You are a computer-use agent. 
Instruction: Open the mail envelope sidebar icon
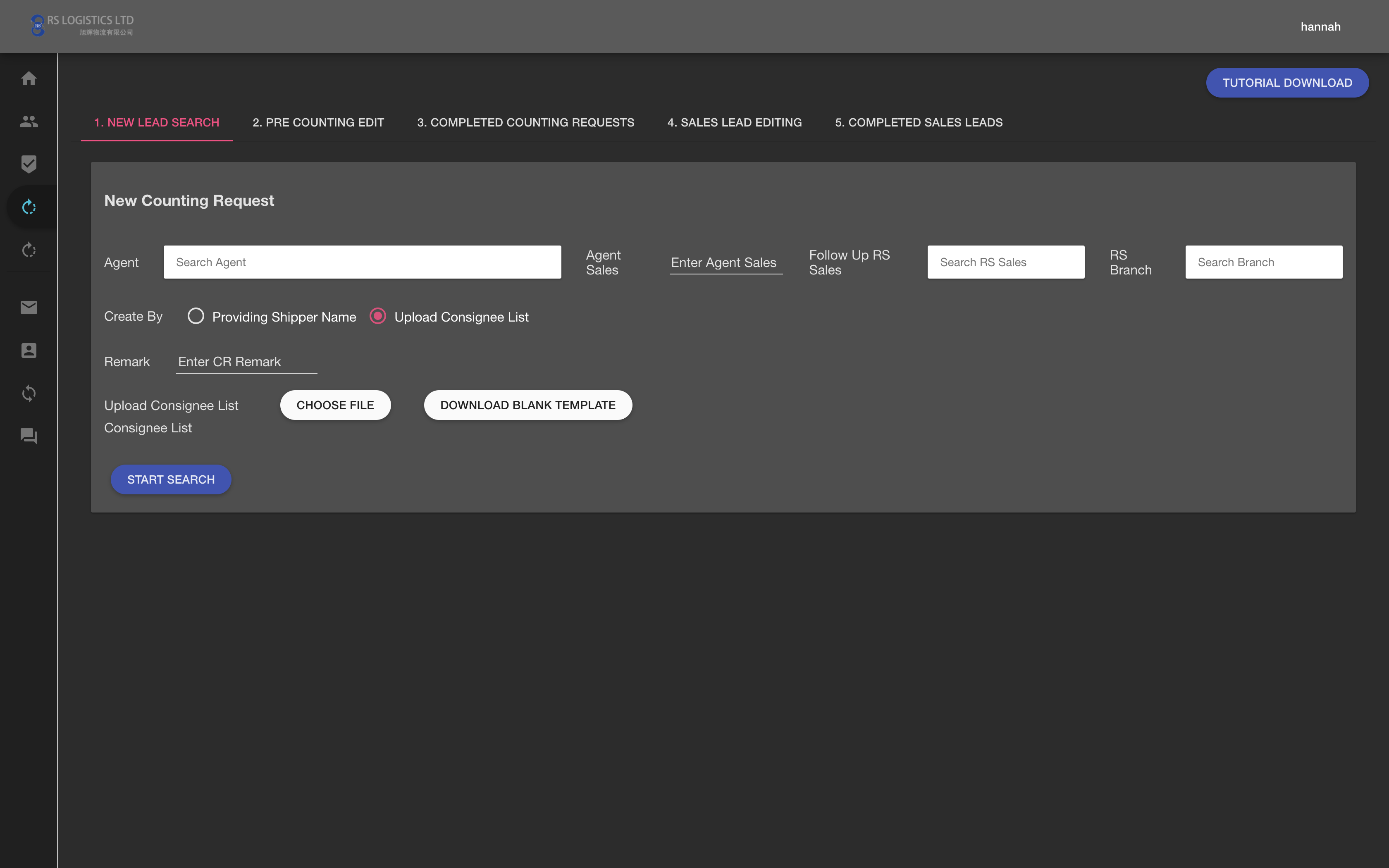29,307
